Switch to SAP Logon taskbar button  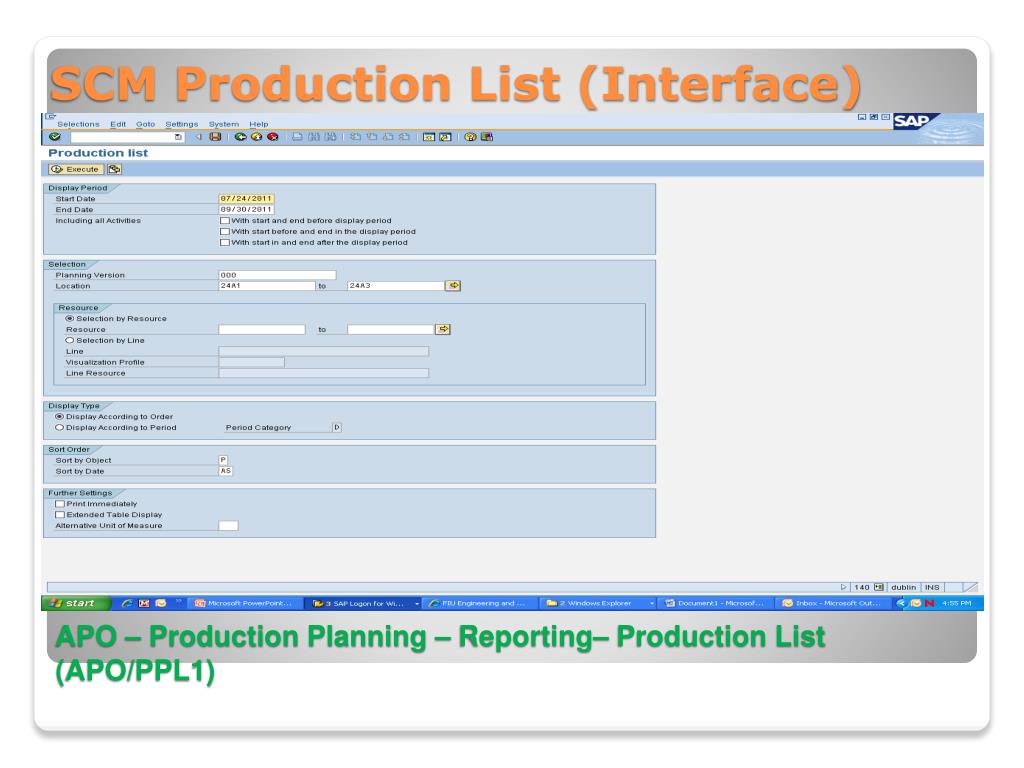click(364, 603)
